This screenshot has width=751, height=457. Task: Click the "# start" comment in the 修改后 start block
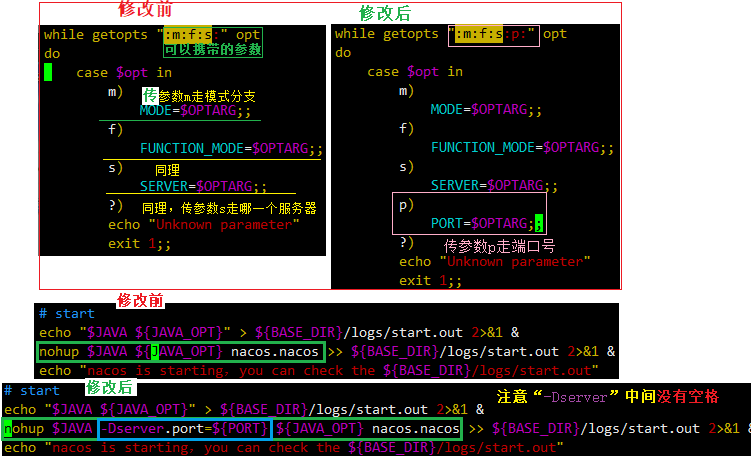(x=32, y=390)
